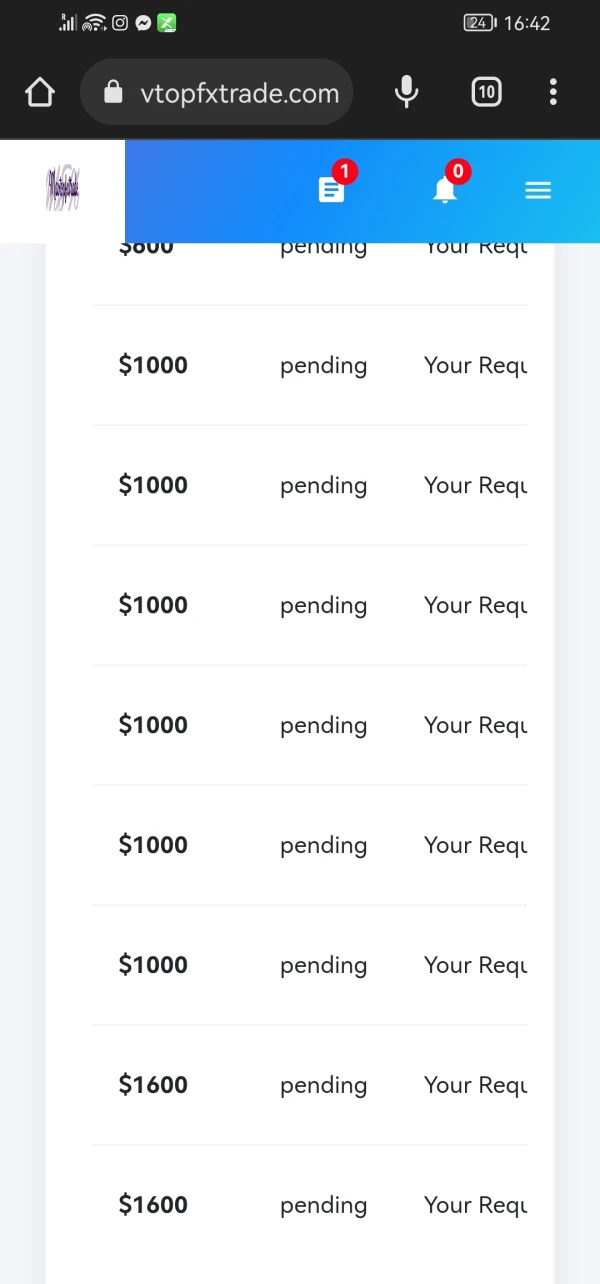
Task: Tap the battery indicator showing 24
Action: pos(480,23)
